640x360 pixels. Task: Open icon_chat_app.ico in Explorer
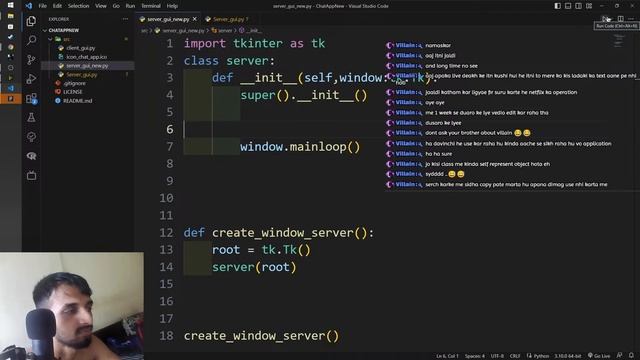87,57
